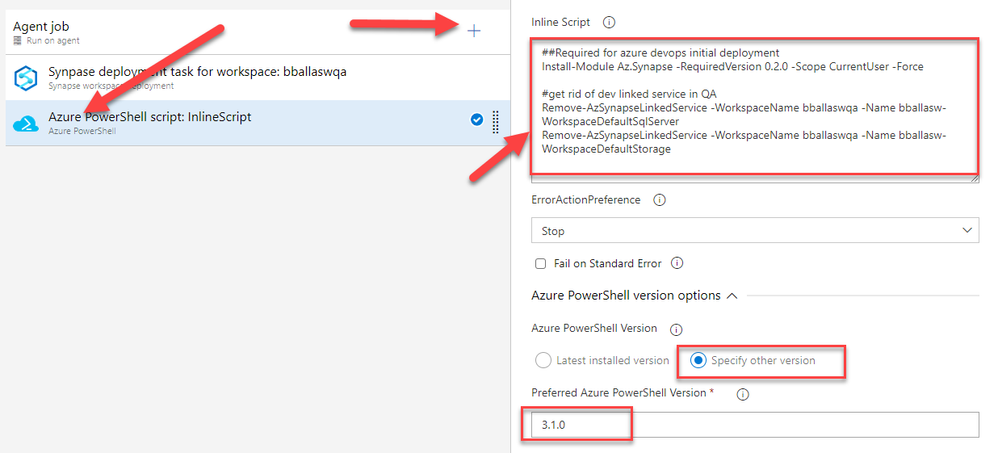The height and width of the screenshot is (453, 998).
Task: Enable the Fail on Standard Error checkbox
Action: click(x=541, y=264)
